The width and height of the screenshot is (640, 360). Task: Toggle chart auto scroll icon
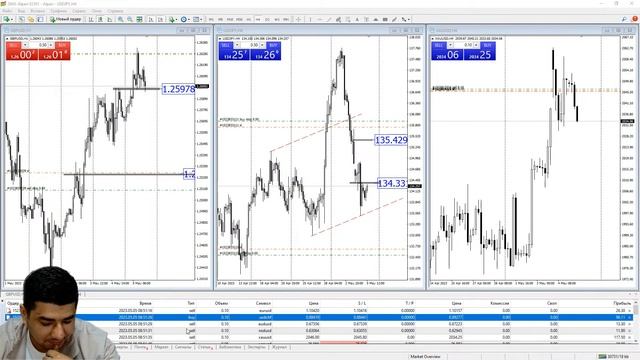tap(151, 19)
